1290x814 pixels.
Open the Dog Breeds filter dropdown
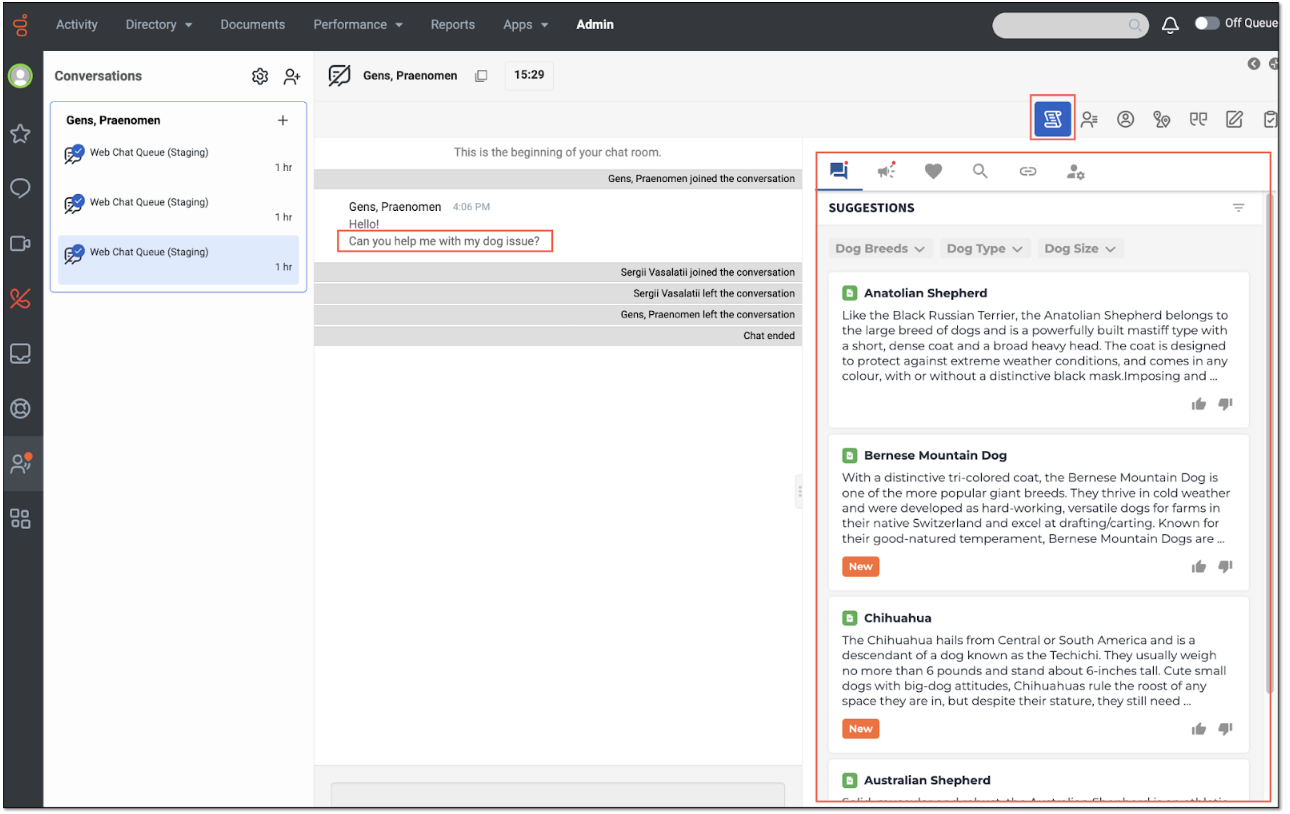pyautogui.click(x=881, y=249)
